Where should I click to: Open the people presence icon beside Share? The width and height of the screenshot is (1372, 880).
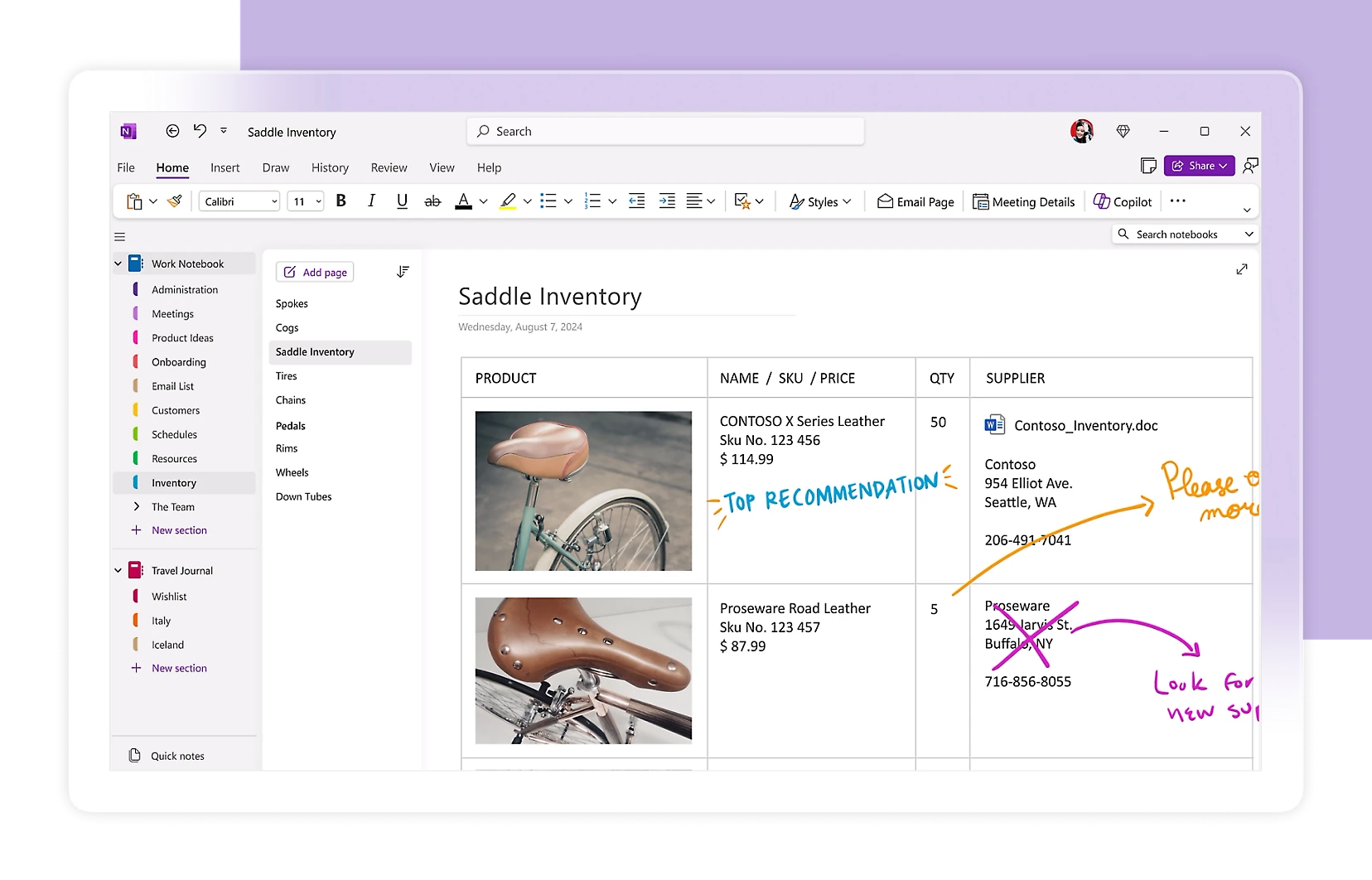1250,166
